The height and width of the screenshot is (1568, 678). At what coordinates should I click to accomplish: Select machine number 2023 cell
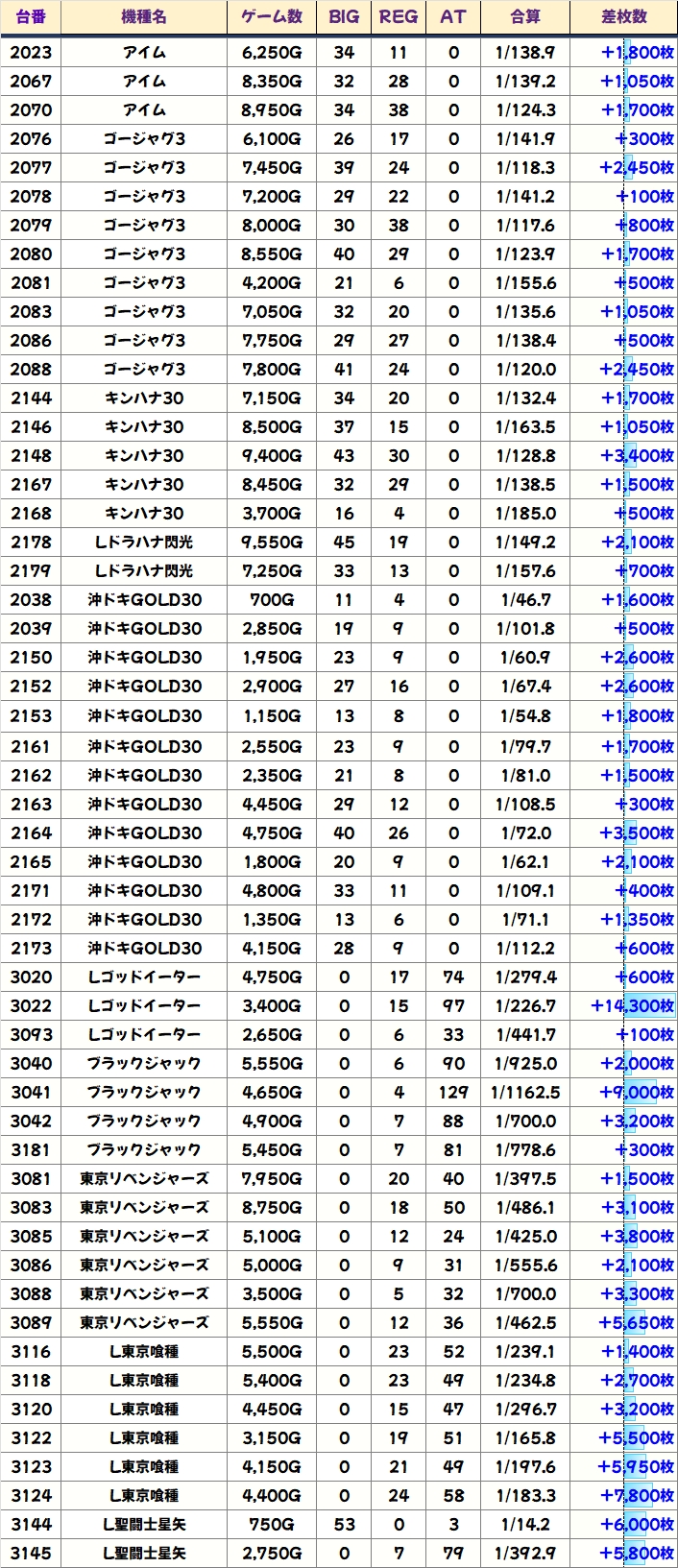pos(31,53)
